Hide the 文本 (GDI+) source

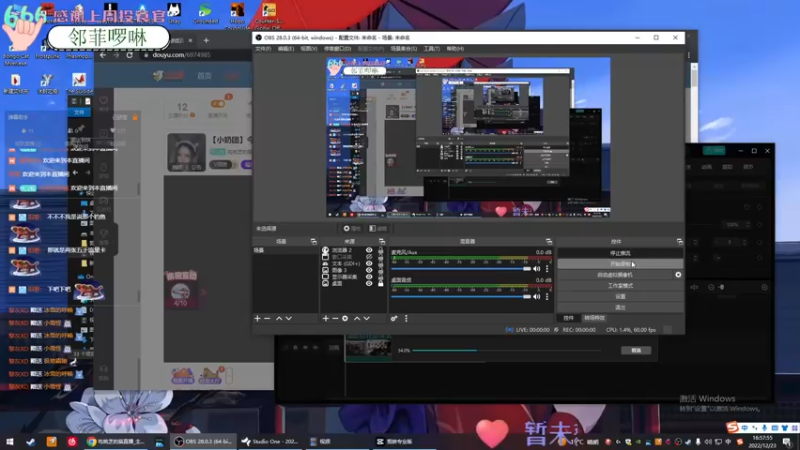[369, 264]
